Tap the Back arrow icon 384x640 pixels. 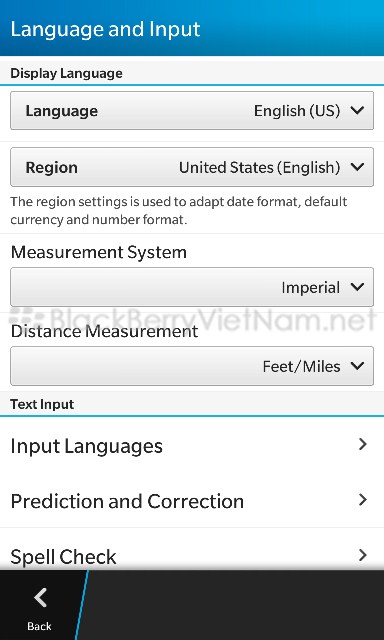(x=40, y=598)
